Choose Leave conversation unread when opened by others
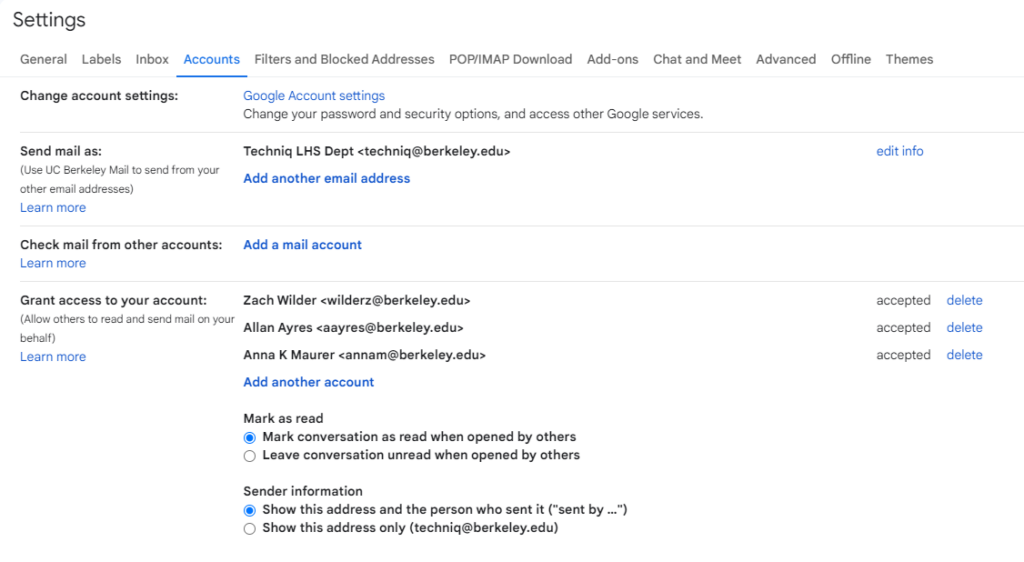Image resolution: width=1024 pixels, height=562 pixels. pos(250,456)
